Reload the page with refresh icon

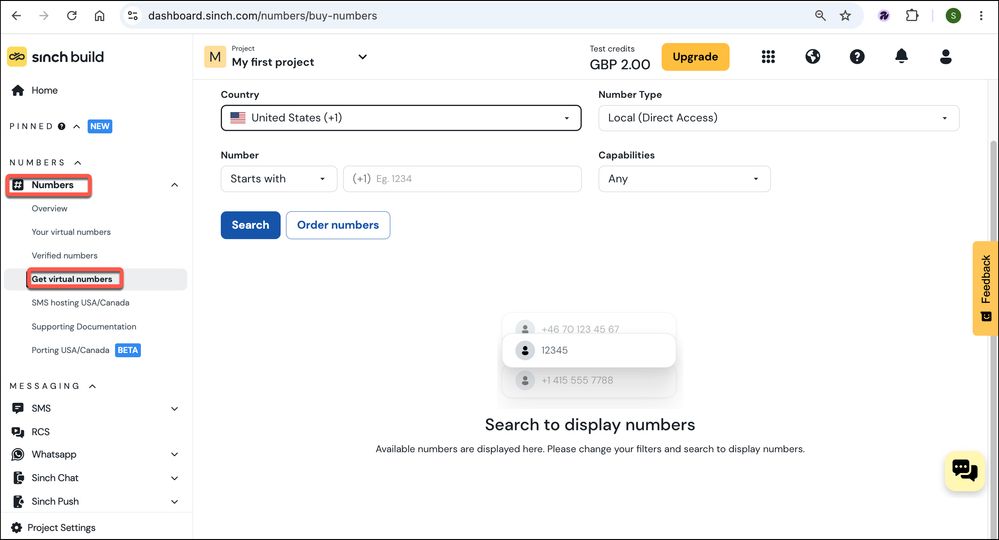[71, 15]
